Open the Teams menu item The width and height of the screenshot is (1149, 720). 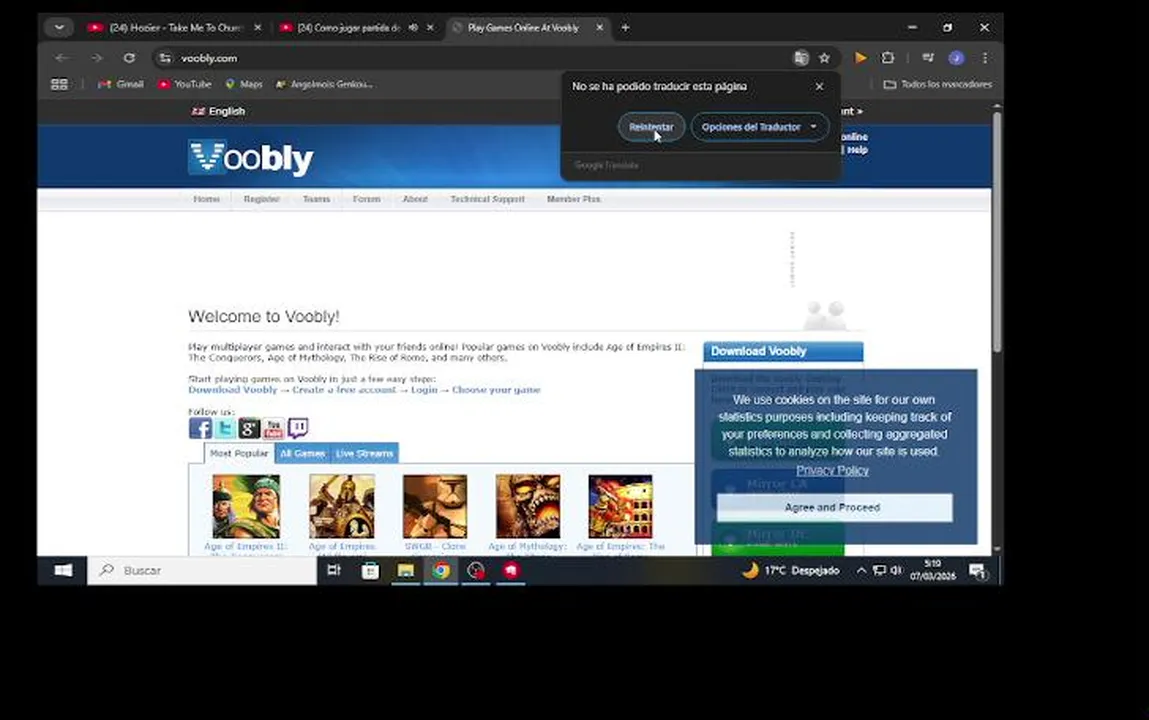click(317, 199)
